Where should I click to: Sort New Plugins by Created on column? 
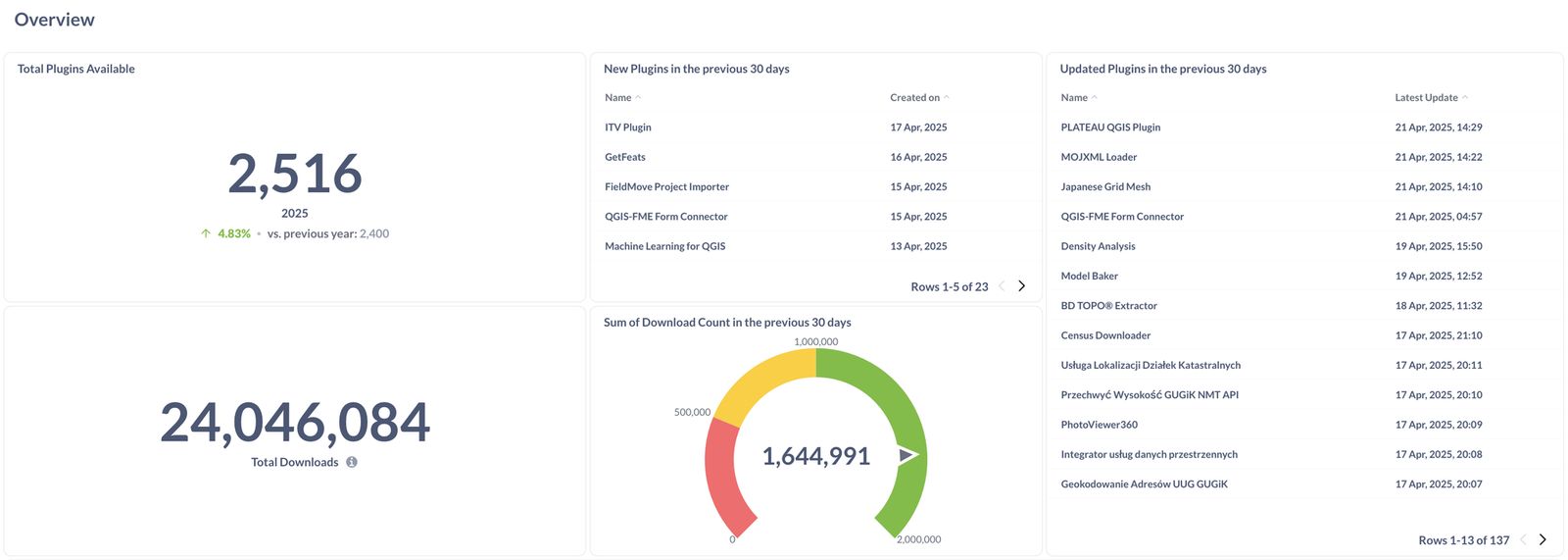[919, 97]
